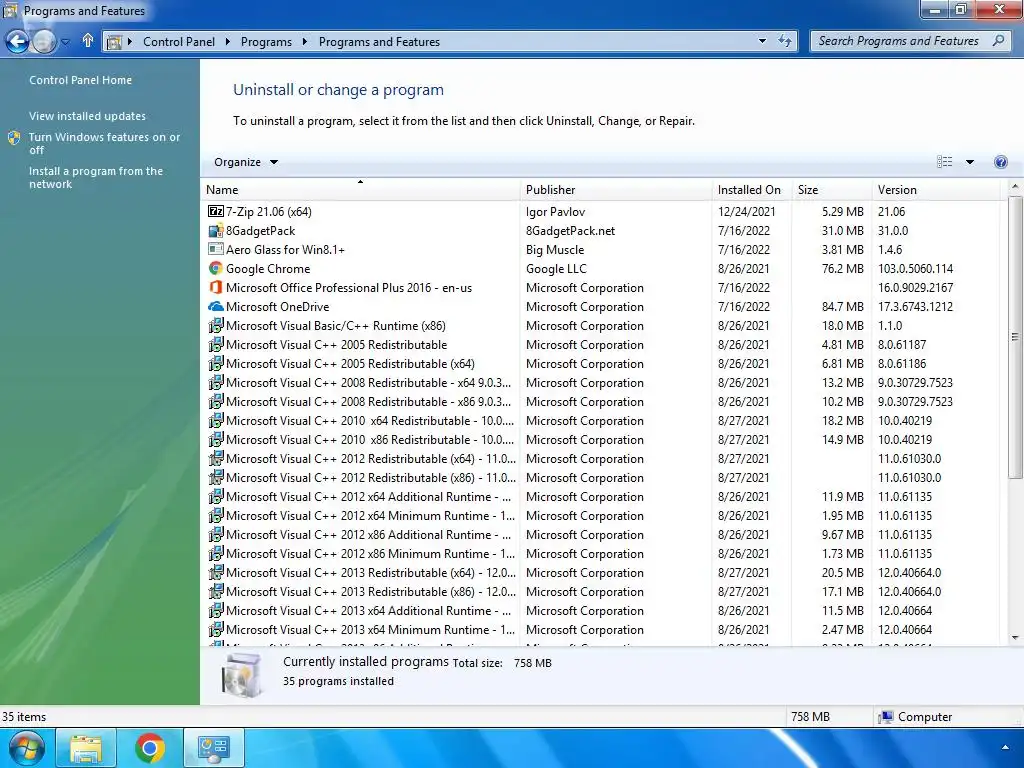
Task: Click the Google Chrome icon in program list
Action: click(x=216, y=268)
